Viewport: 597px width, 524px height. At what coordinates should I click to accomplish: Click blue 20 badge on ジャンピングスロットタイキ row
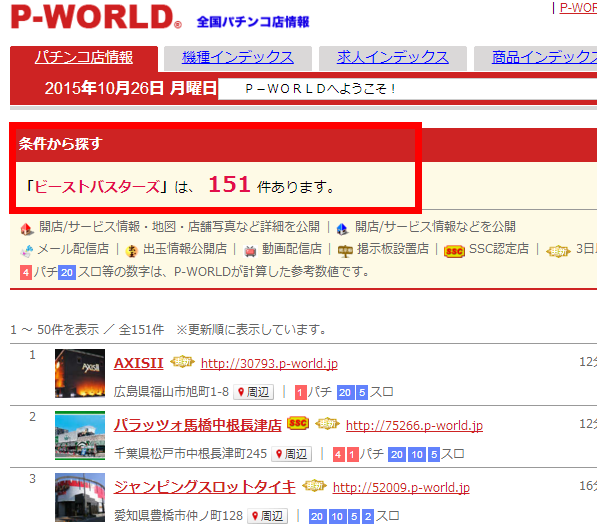[317, 517]
